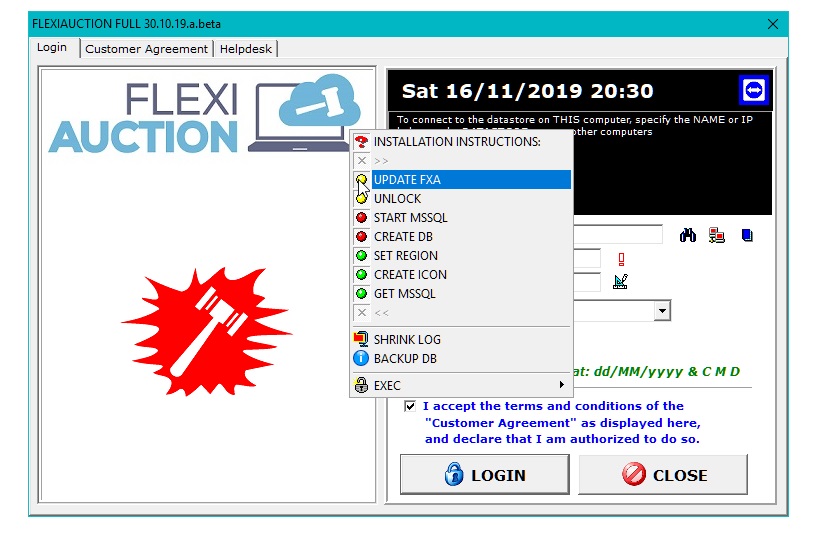Click the yellow bulb beside UNLOCK
This screenshot has height=533, width=813.
361,199
